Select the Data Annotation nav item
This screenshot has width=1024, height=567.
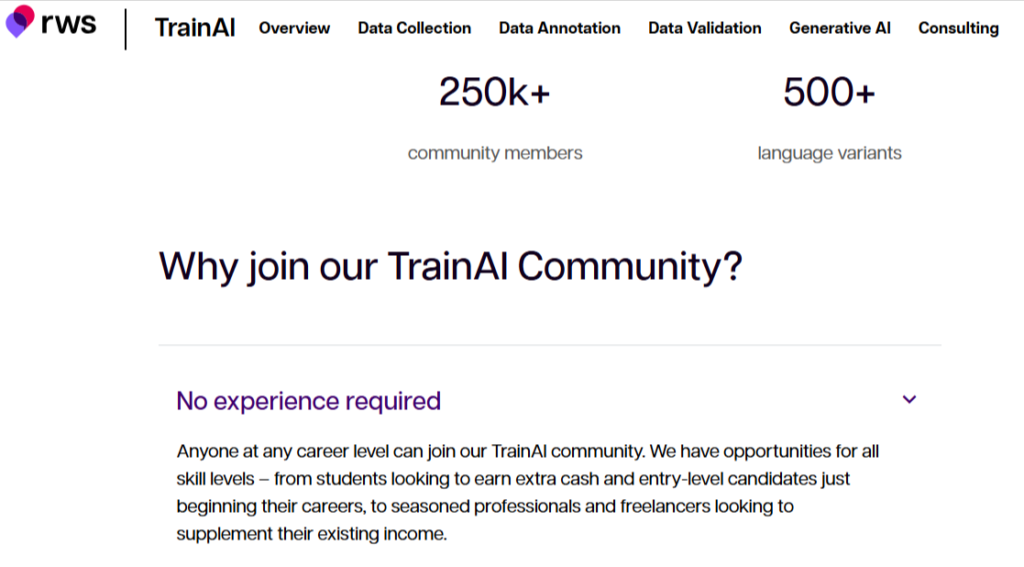(559, 28)
